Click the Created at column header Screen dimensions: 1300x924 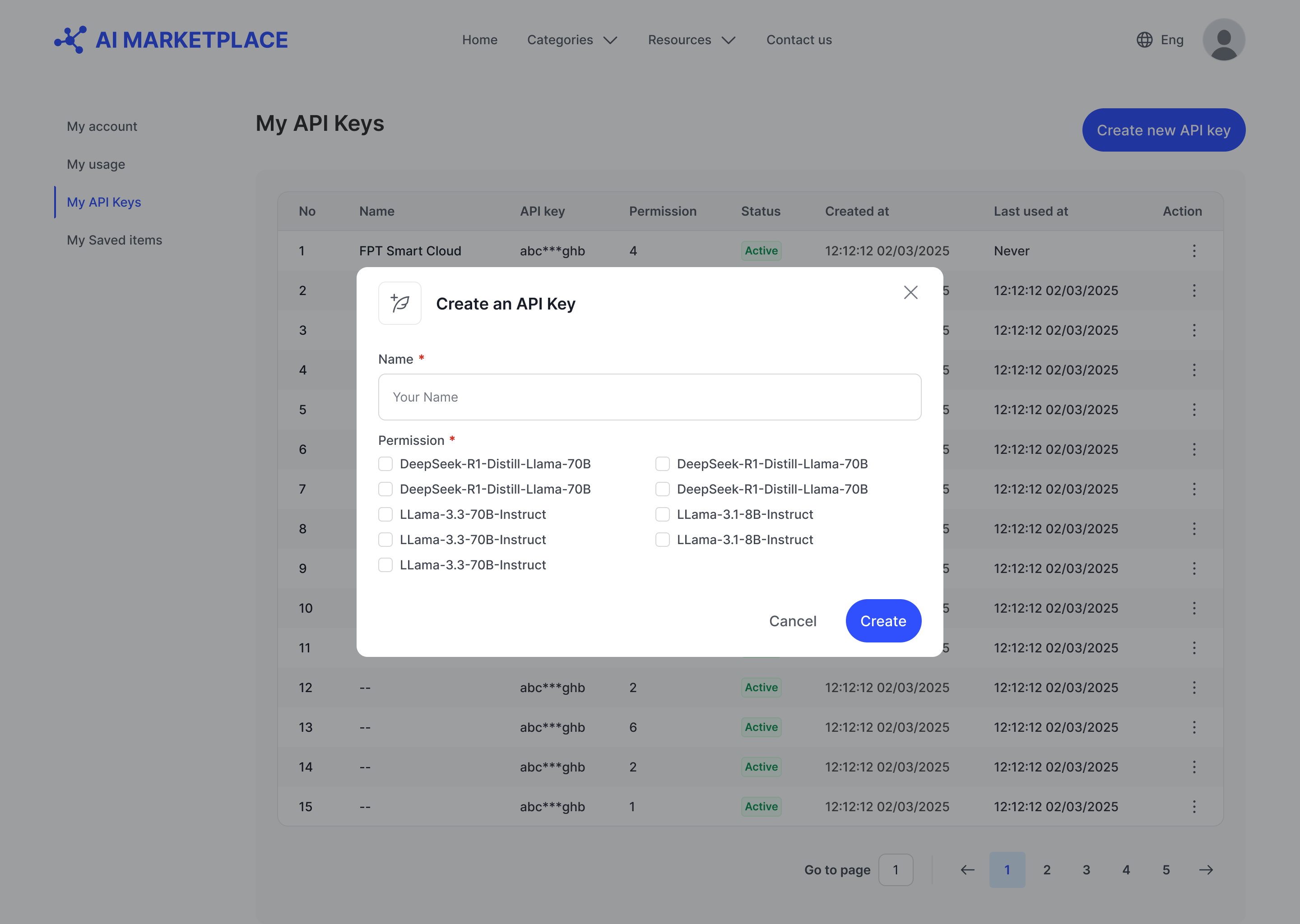coord(857,211)
